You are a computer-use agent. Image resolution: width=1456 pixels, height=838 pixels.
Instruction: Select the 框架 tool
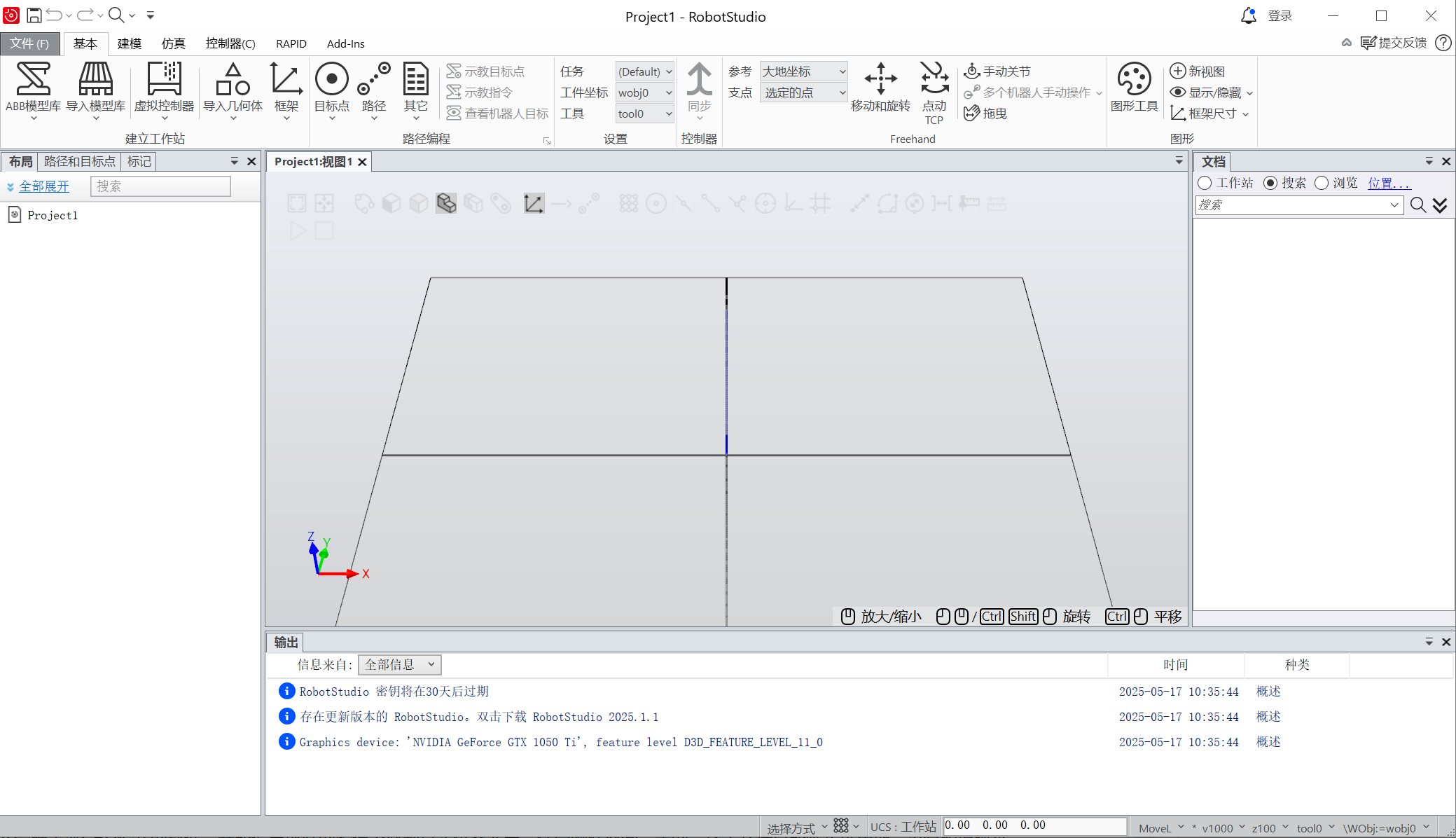[x=286, y=90]
